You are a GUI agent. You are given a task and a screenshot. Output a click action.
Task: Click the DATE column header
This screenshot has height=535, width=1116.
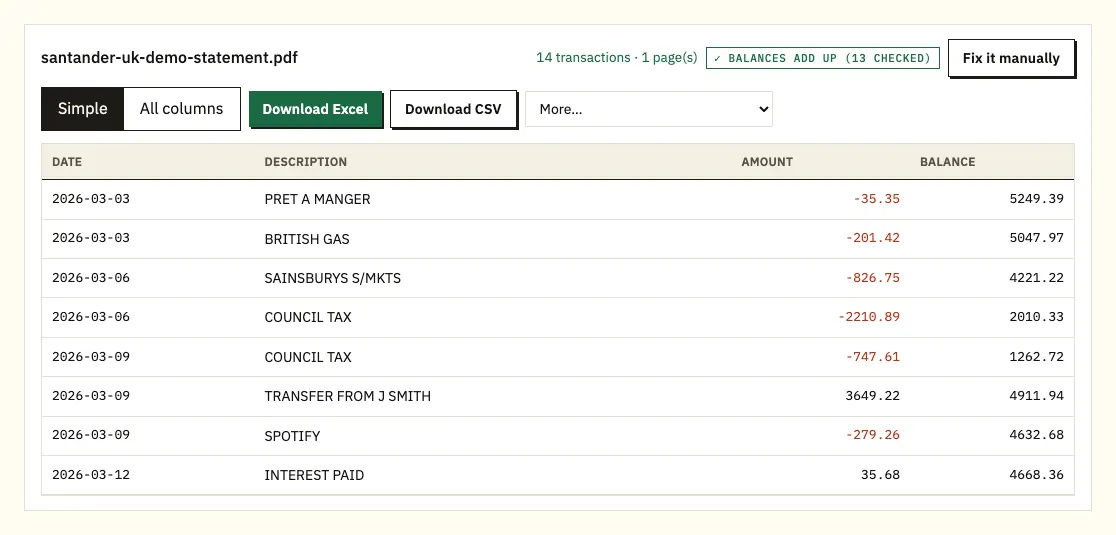coord(67,162)
